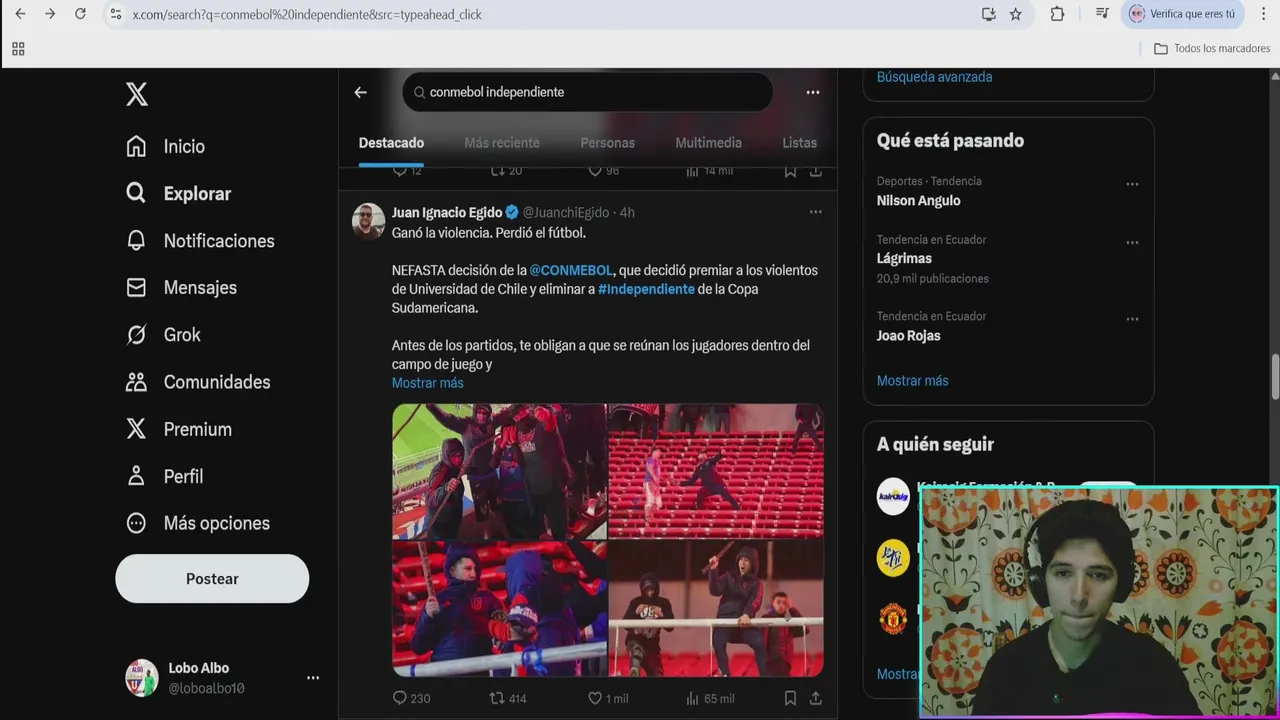
Task: Click the Premium X icon
Action: pos(137,429)
